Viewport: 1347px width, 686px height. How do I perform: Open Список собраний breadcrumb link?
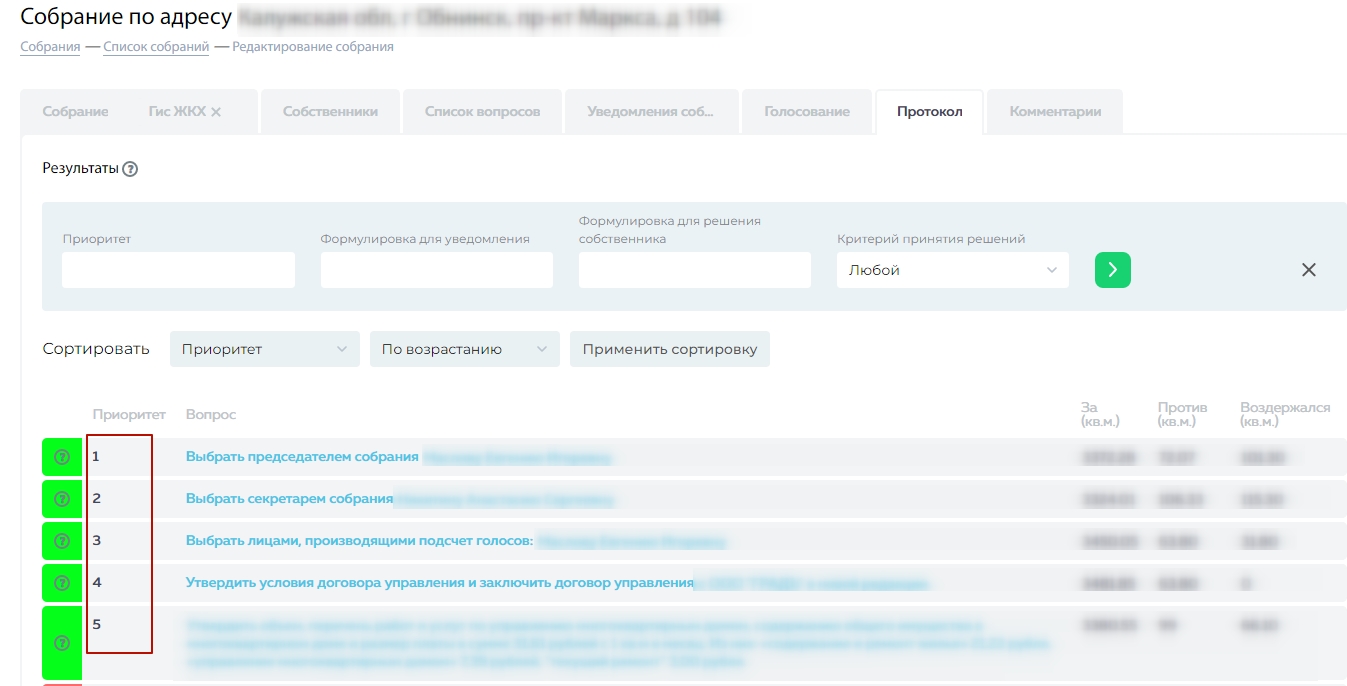click(156, 47)
